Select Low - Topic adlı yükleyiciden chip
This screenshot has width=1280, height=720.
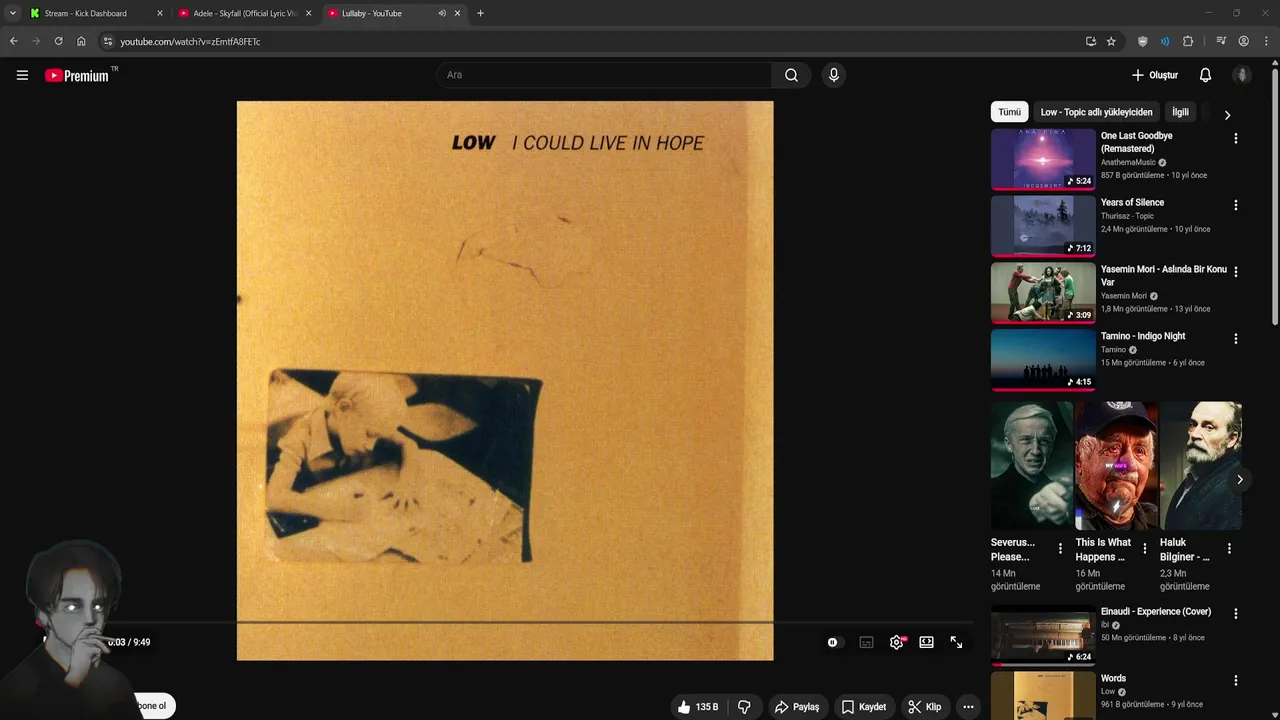pos(1097,112)
